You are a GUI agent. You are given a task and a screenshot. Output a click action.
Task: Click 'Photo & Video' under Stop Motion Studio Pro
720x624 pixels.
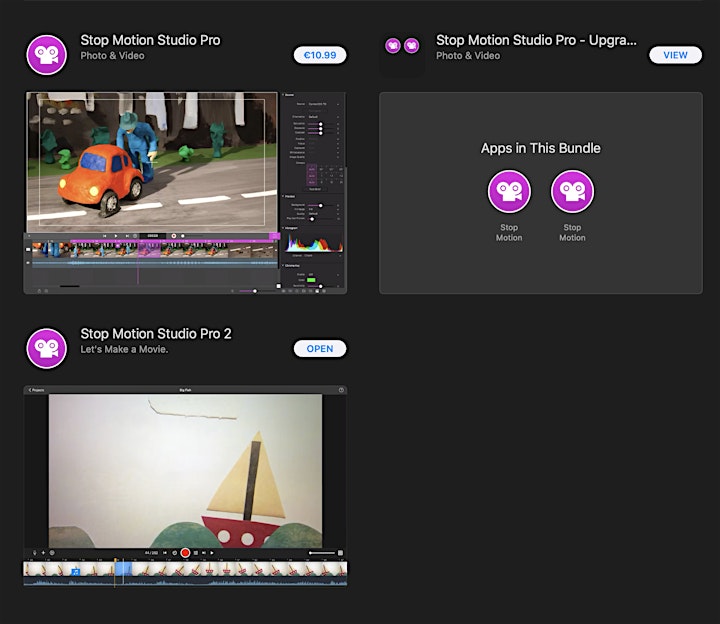tap(112, 56)
